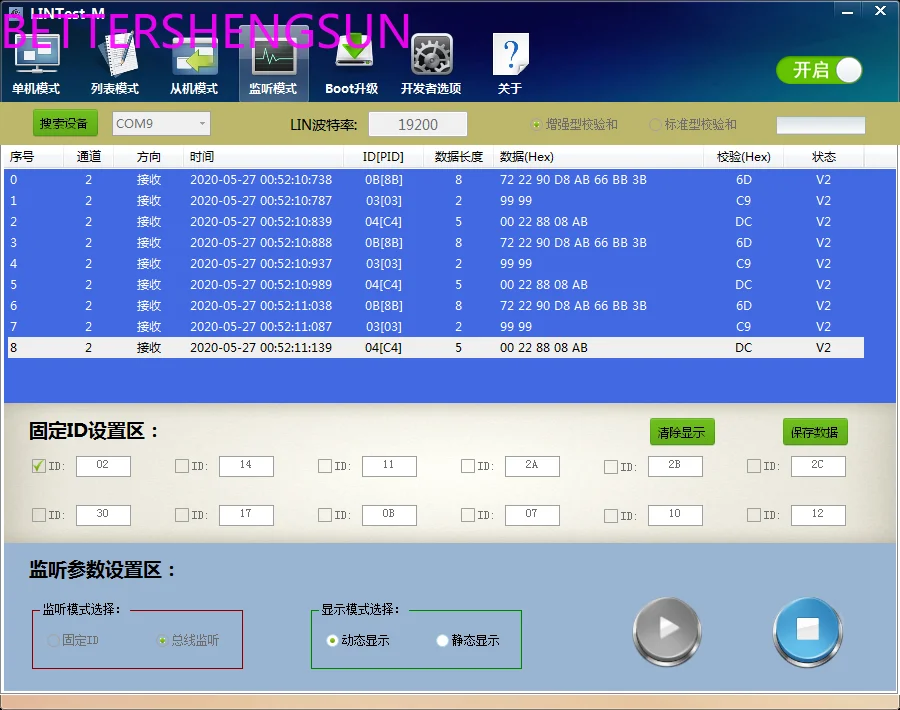Viewport: 900px width, 710px height.
Task: Select row with time 00:52:10:787
Action: point(436,200)
